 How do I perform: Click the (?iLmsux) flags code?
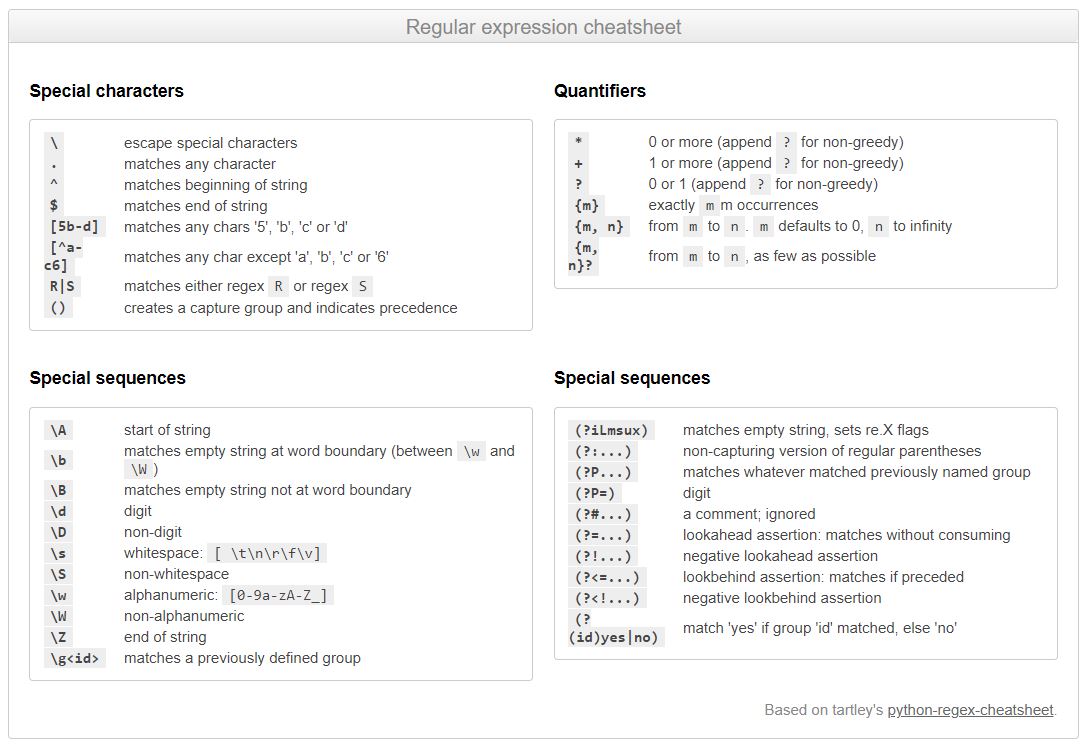(612, 430)
